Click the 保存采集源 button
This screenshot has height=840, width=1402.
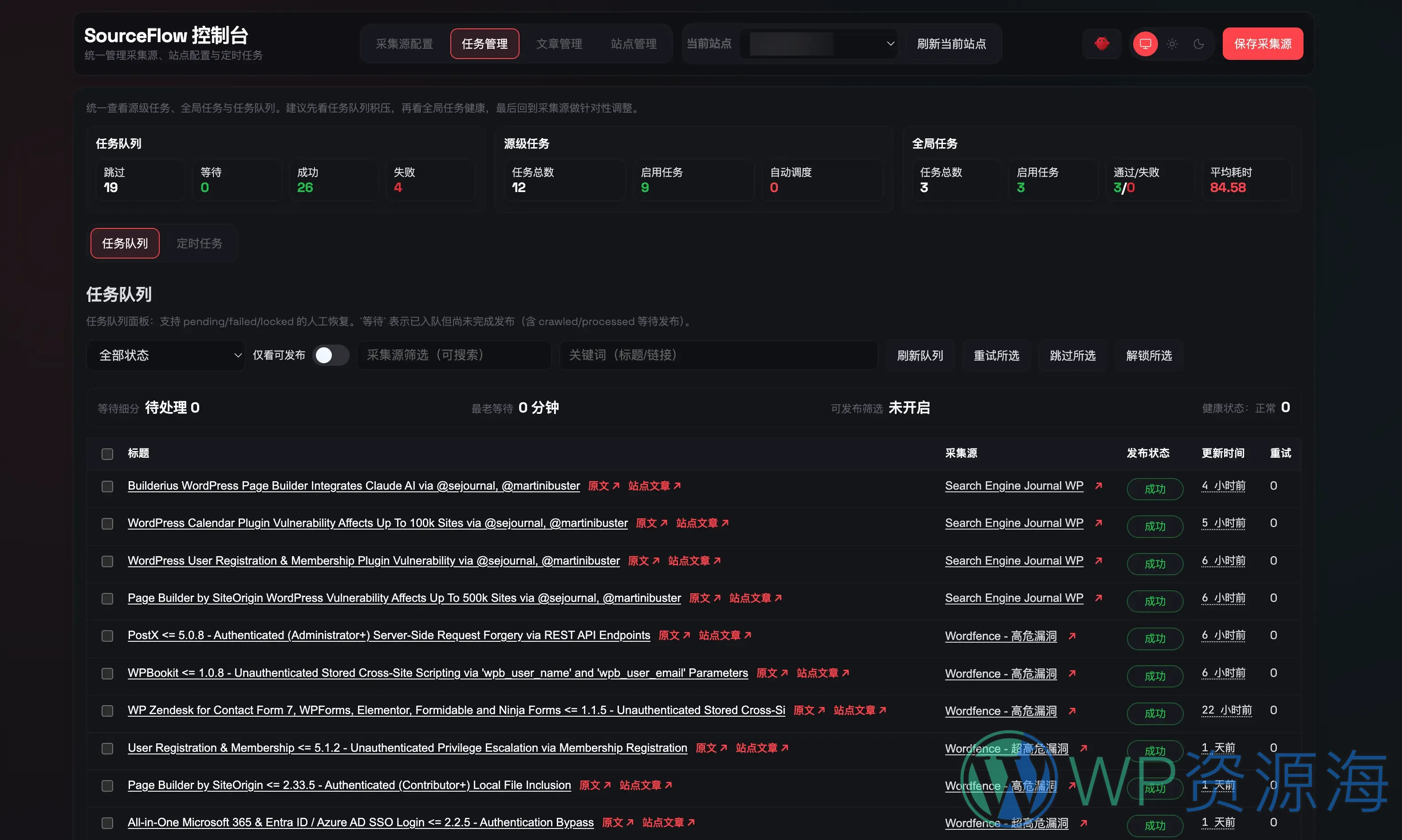pyautogui.click(x=1263, y=43)
